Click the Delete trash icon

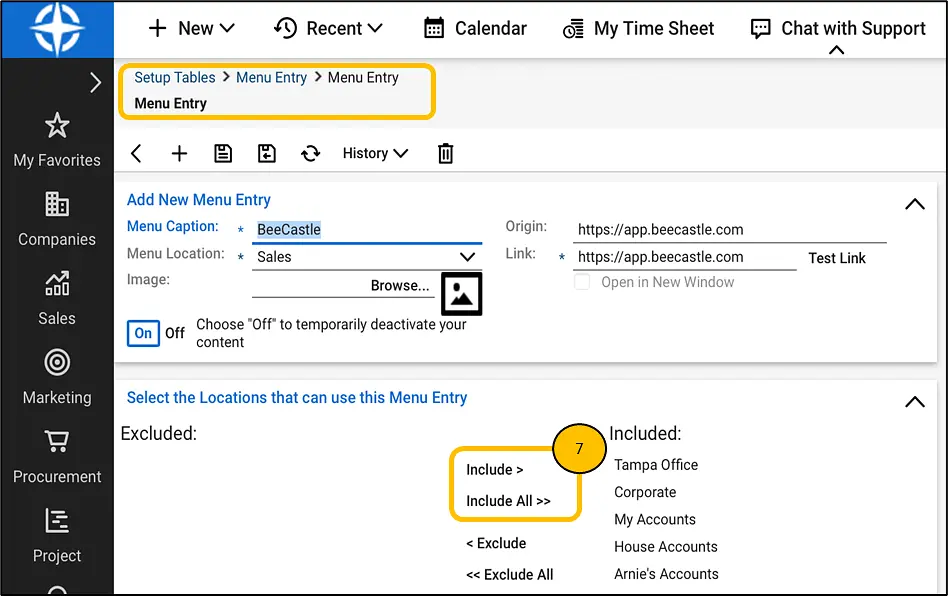[x=446, y=154]
